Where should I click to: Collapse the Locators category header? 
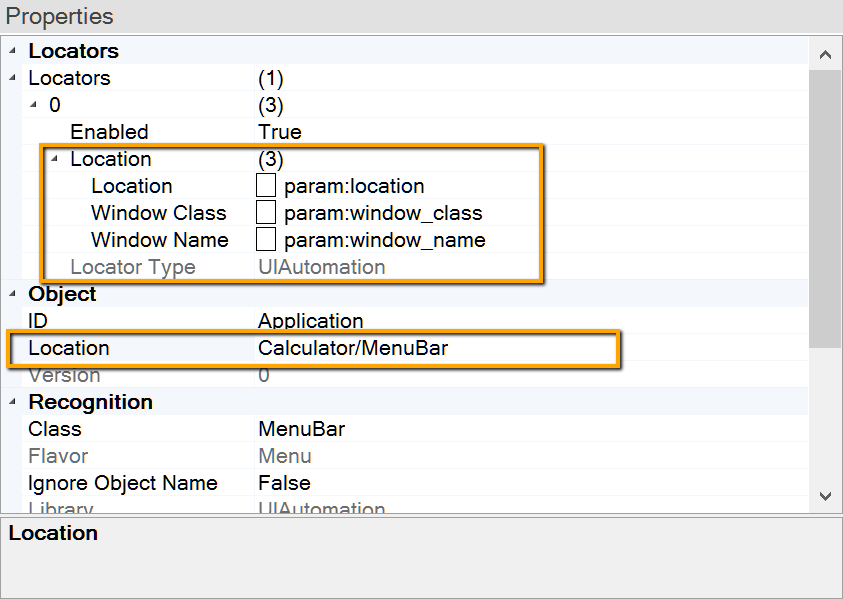(12, 51)
